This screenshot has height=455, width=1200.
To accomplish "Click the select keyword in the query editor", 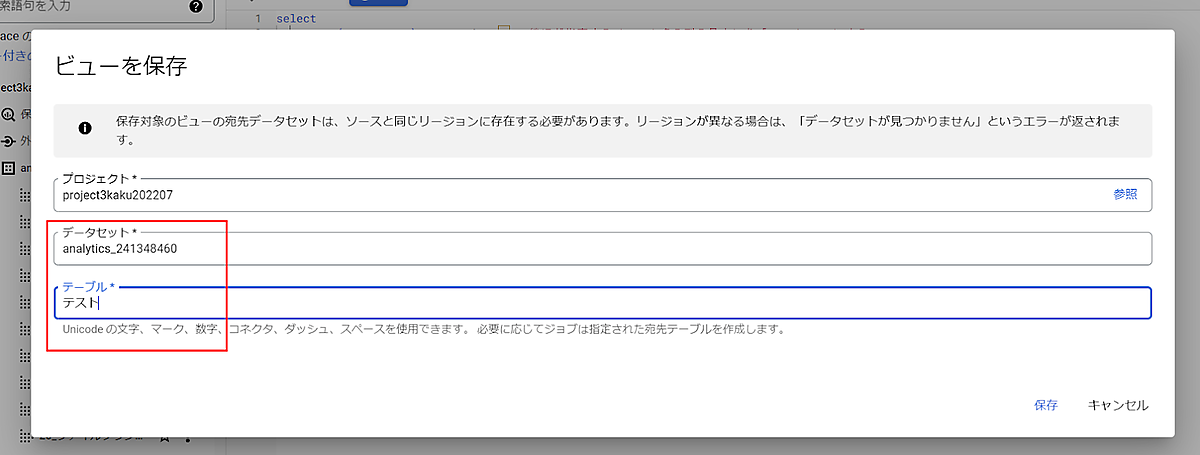I will (x=296, y=19).
